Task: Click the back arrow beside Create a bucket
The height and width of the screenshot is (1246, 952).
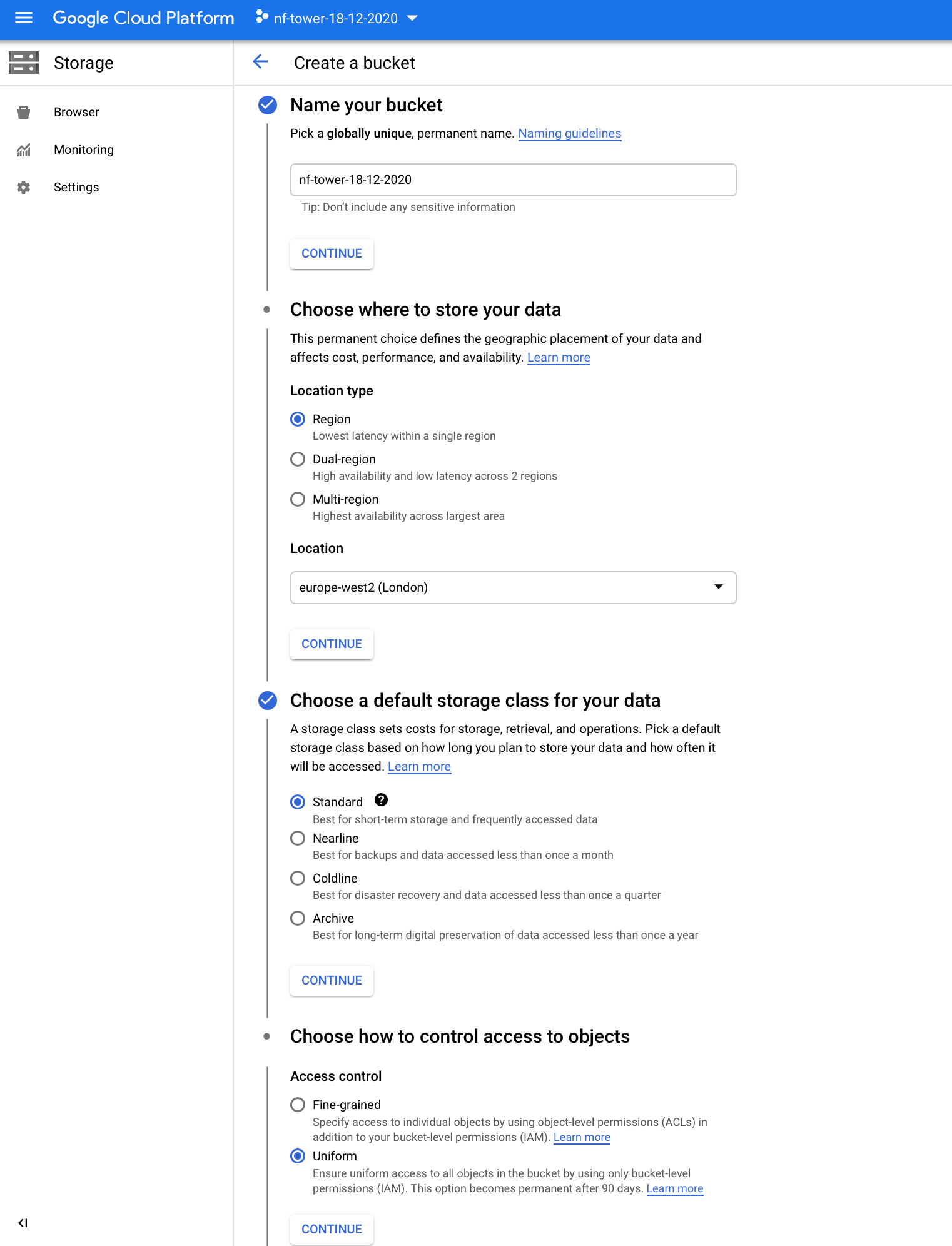Action: pos(260,62)
